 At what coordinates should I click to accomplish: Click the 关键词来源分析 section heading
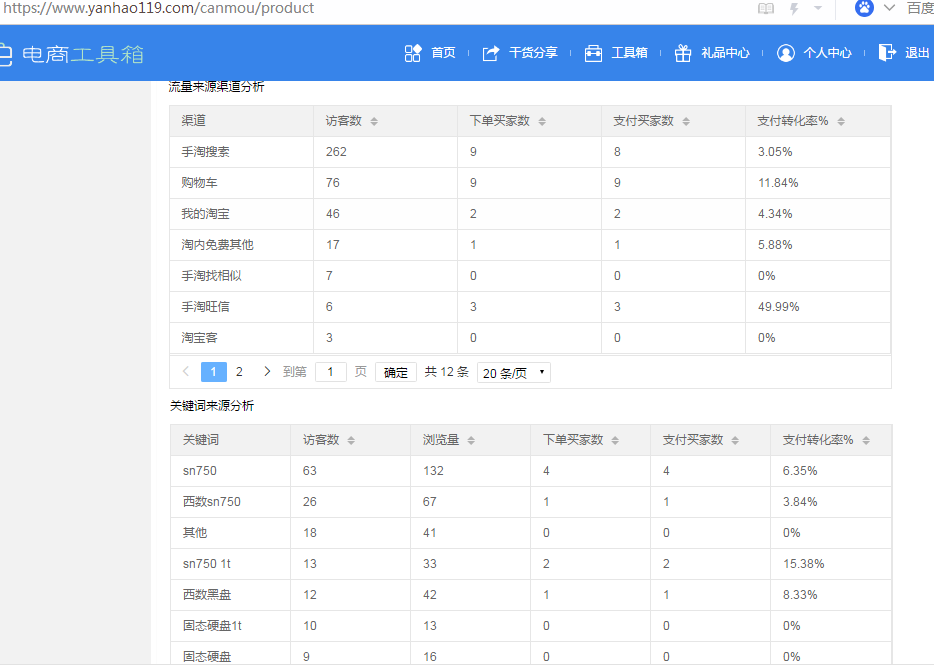[x=211, y=406]
